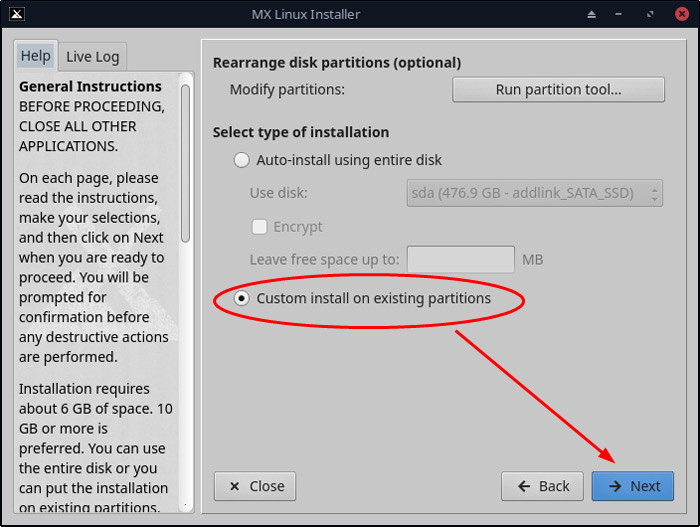700x527 pixels.
Task: Minimize the MX Linux Installer window
Action: [x=622, y=14]
